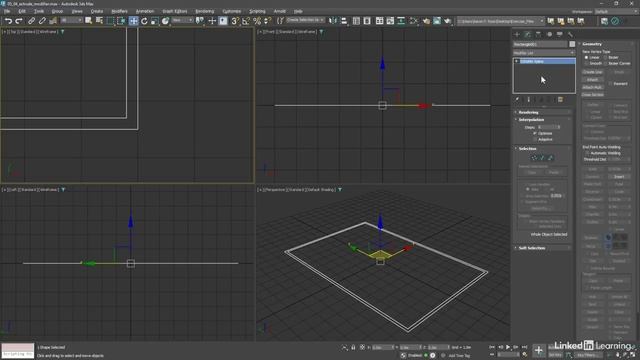
Task: Click the object name input field
Action: [x=540, y=44]
